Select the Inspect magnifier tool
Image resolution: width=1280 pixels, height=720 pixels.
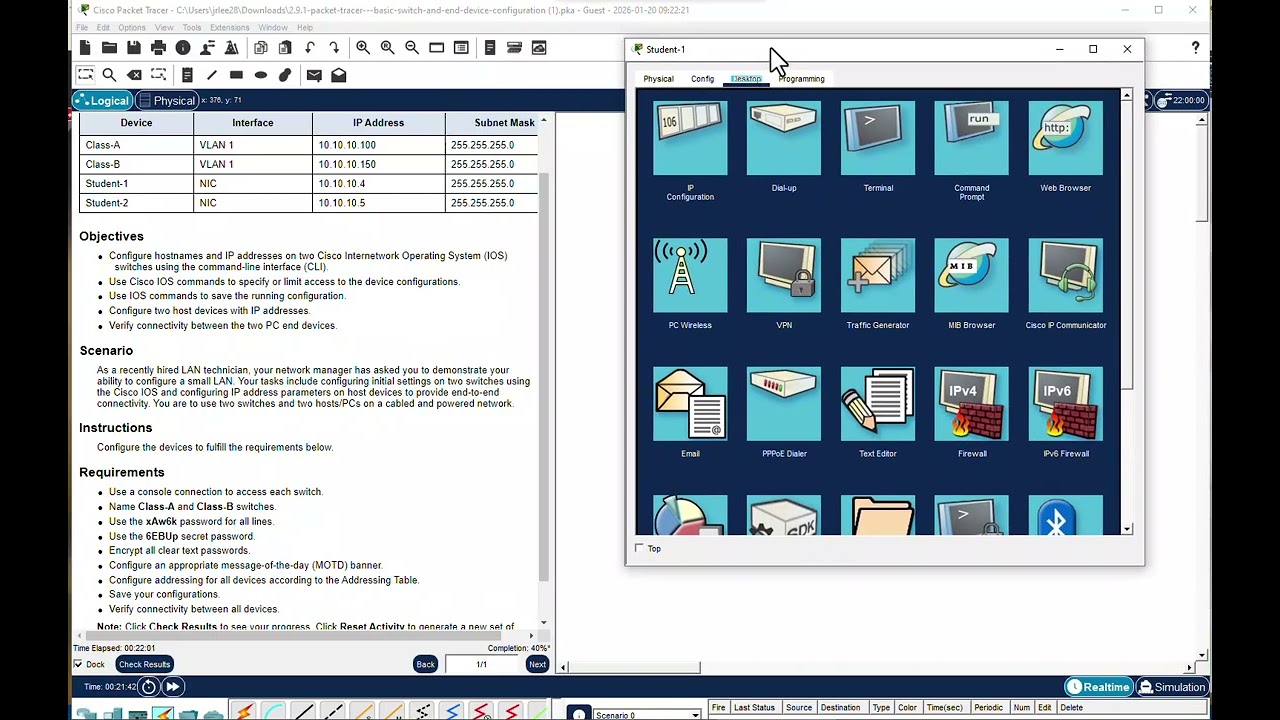[x=109, y=75]
